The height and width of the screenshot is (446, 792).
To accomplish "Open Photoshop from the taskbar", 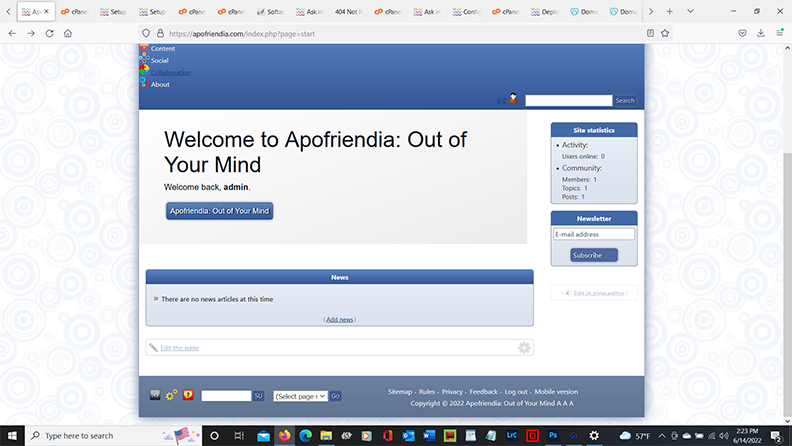I will 553,435.
